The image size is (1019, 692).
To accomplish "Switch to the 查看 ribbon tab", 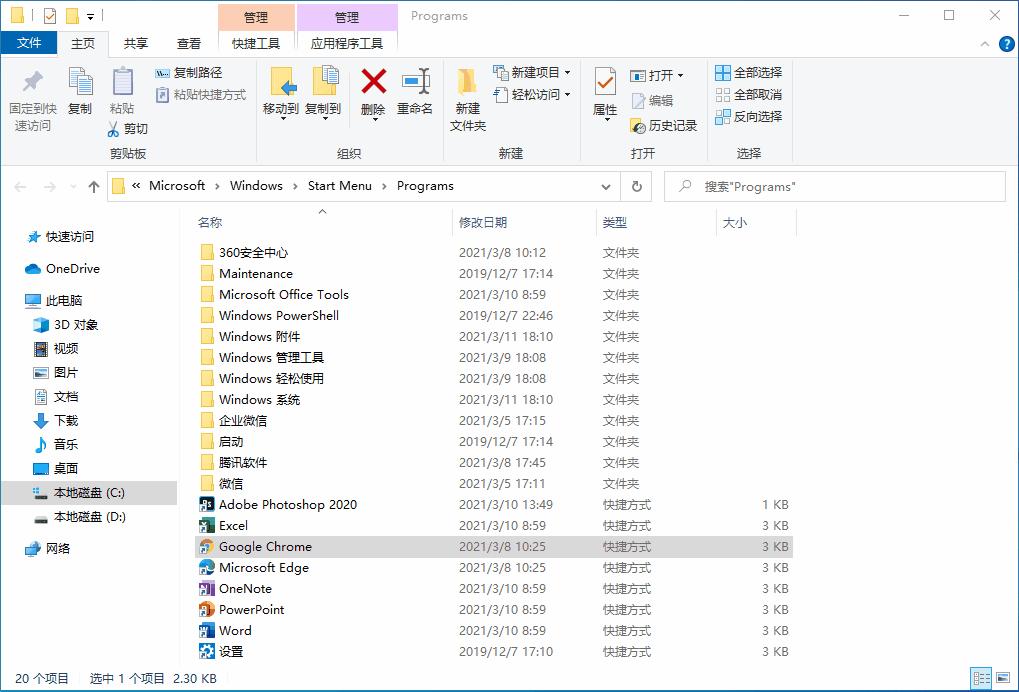I will click(187, 43).
